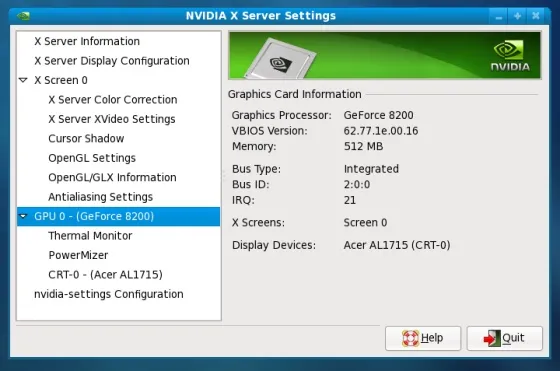This screenshot has width=560, height=371.
Task: View OpenGL/GLX Information
Action: (x=112, y=177)
